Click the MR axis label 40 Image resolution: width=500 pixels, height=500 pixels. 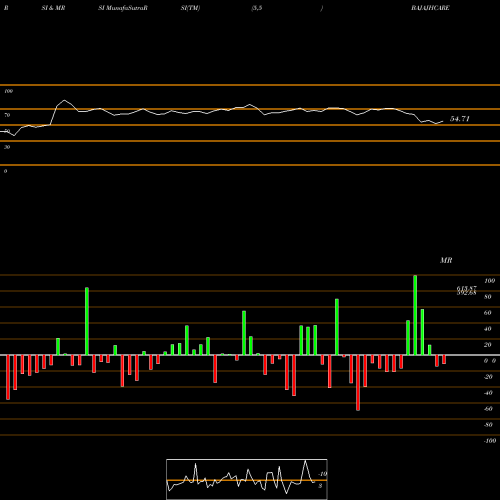coord(487,329)
